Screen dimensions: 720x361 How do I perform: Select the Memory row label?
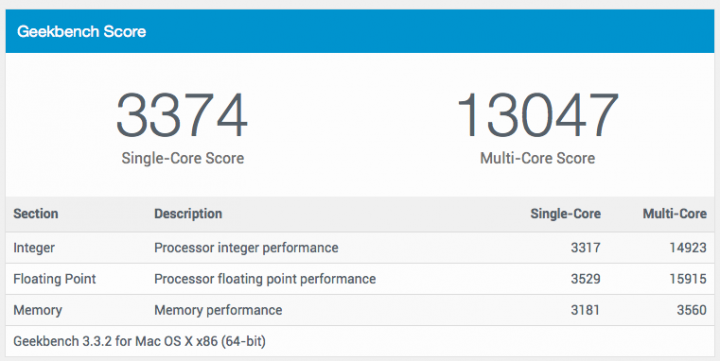tap(38, 310)
